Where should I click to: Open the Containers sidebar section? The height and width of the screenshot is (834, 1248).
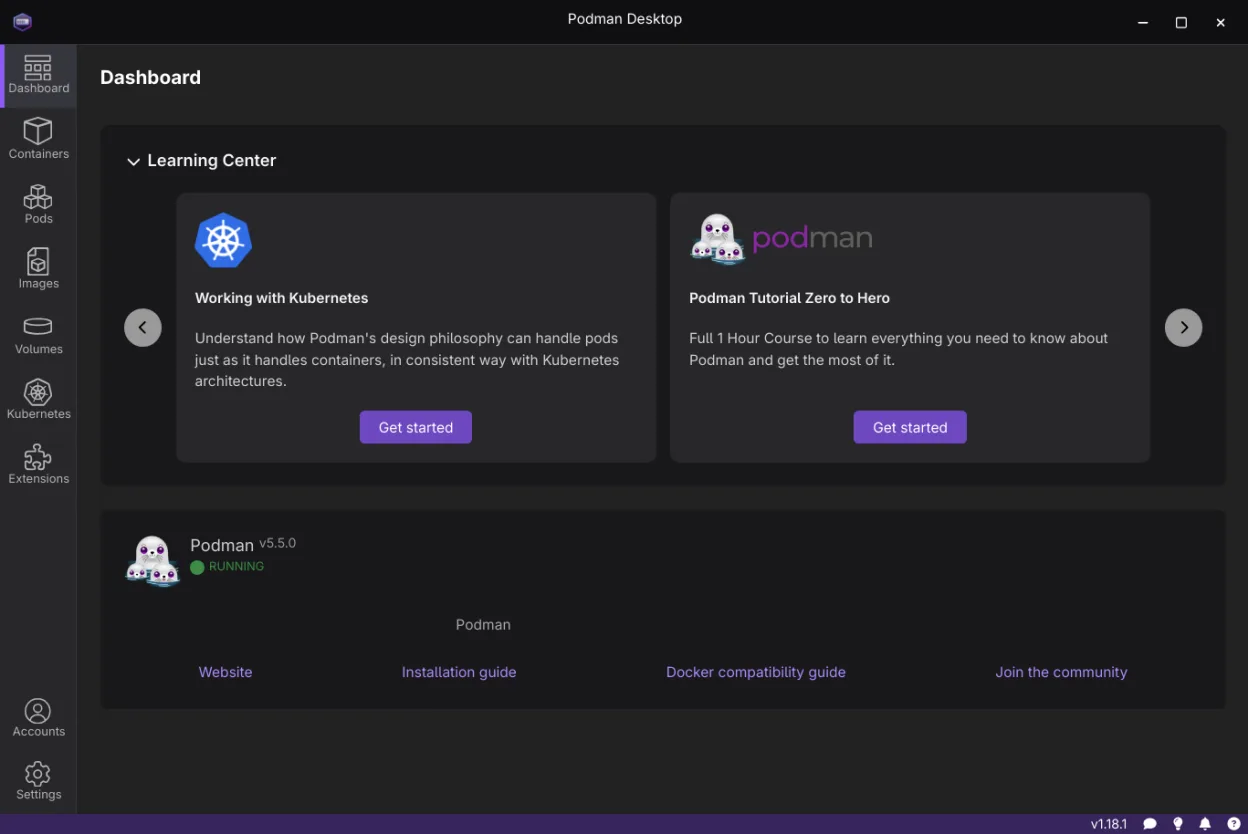(x=39, y=139)
